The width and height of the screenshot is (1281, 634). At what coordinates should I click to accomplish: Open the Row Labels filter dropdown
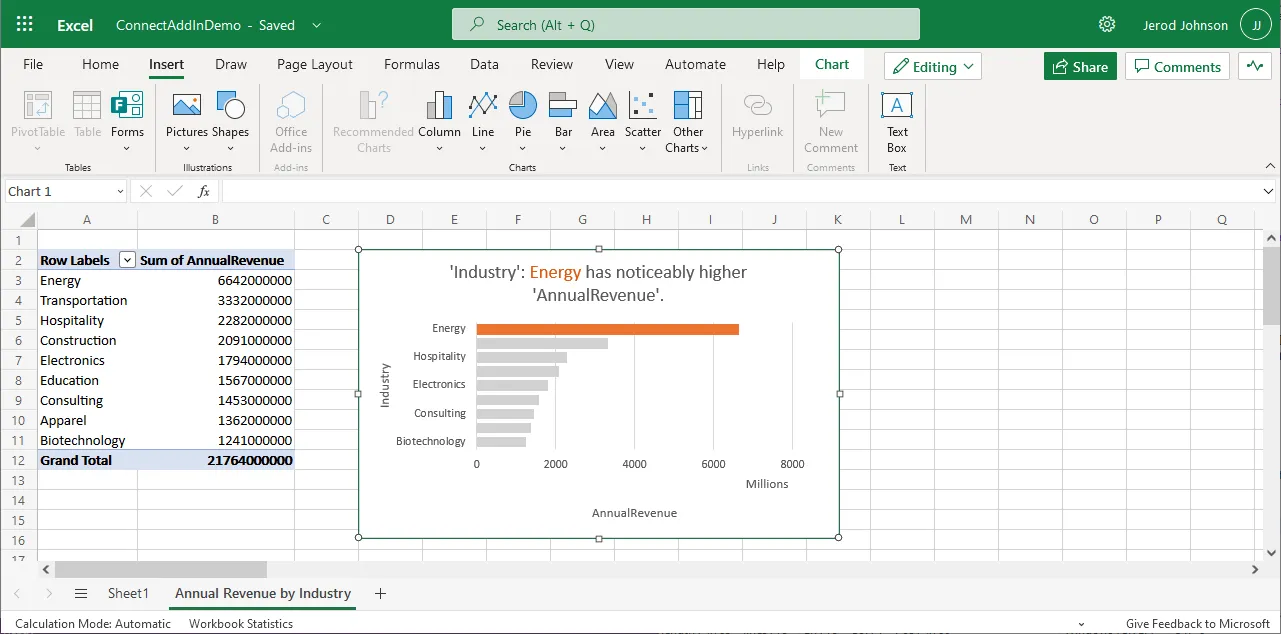(x=127, y=259)
